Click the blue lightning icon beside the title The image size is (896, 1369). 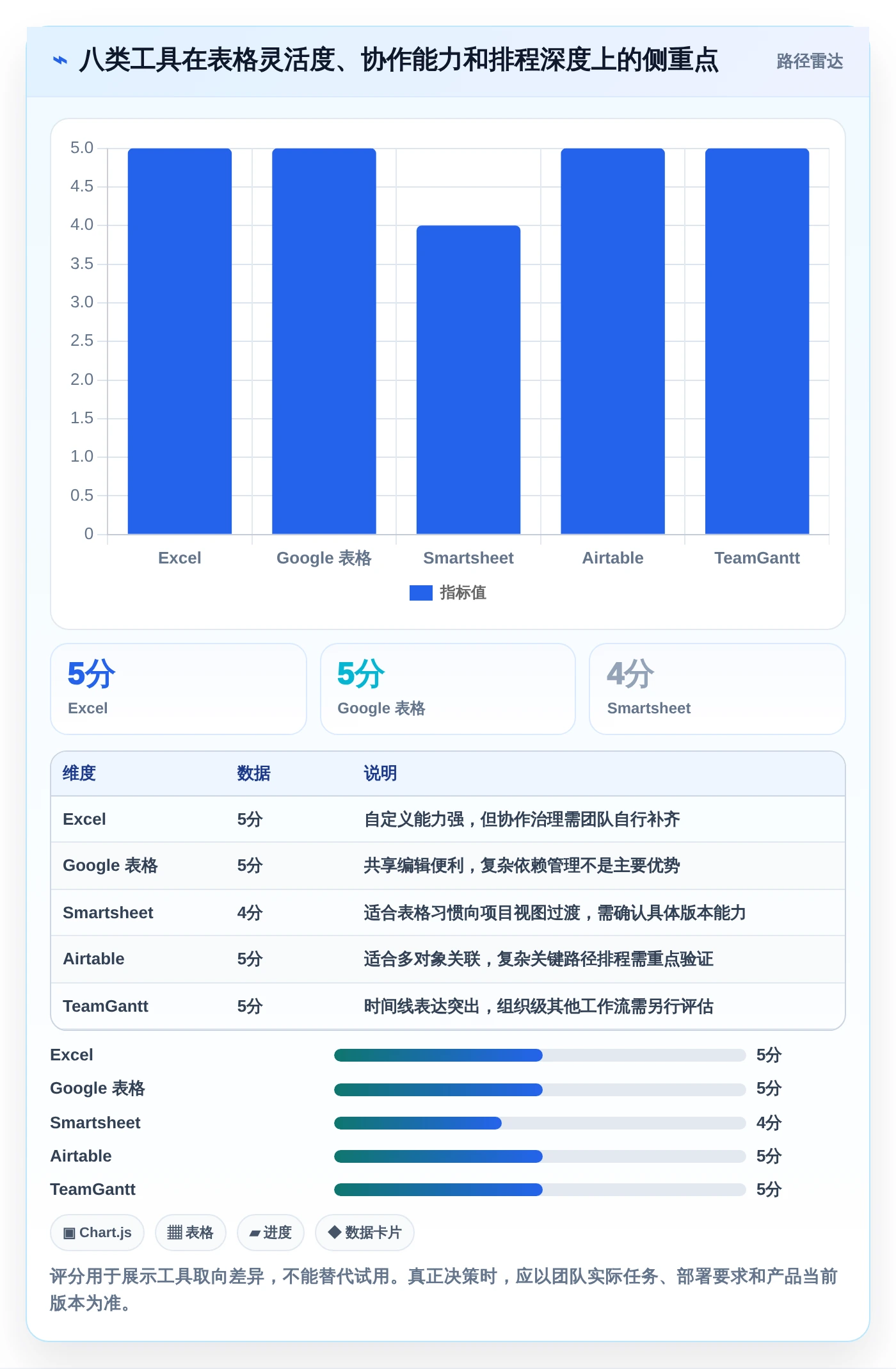(x=60, y=61)
